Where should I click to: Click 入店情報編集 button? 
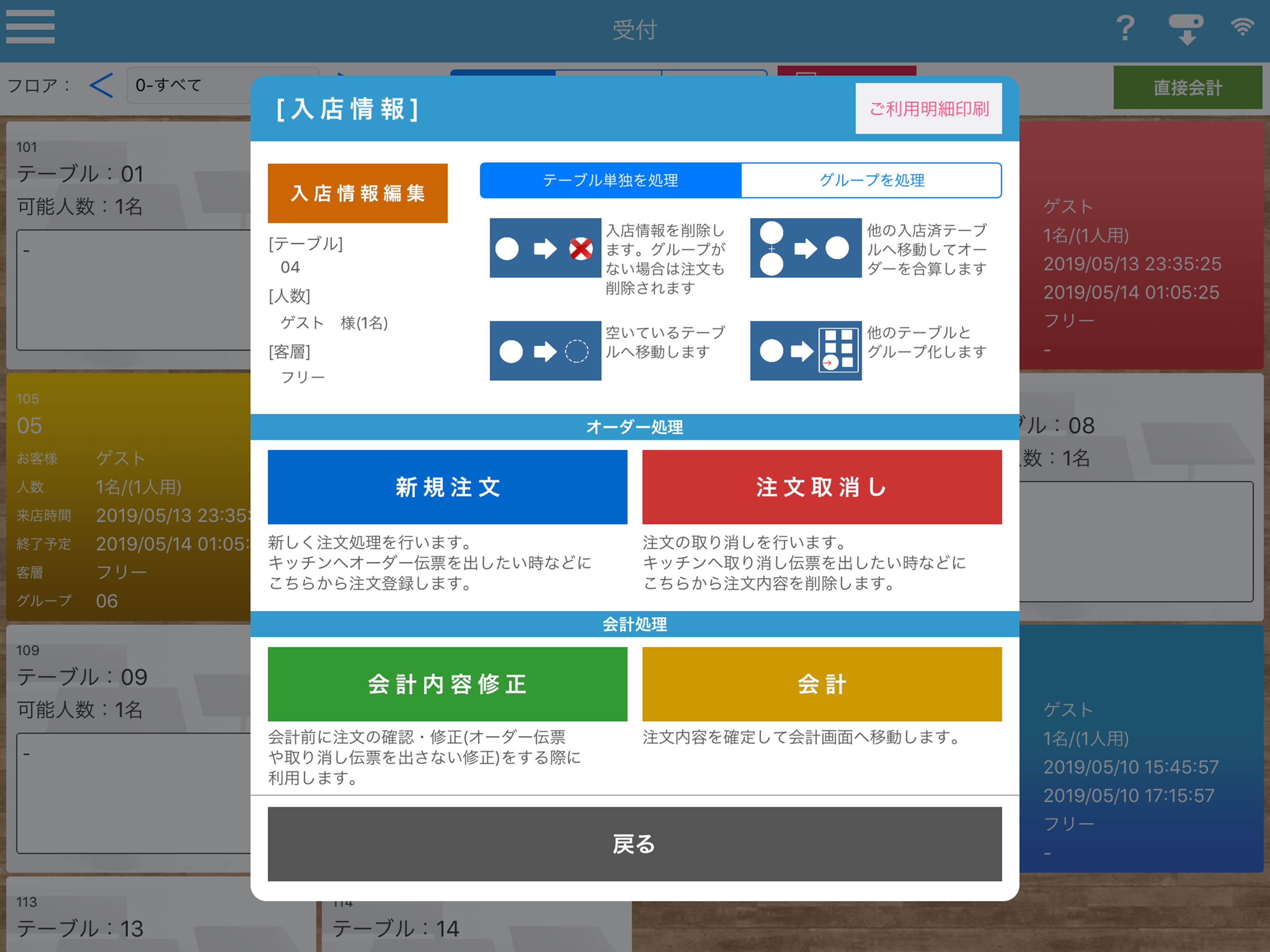(x=357, y=193)
